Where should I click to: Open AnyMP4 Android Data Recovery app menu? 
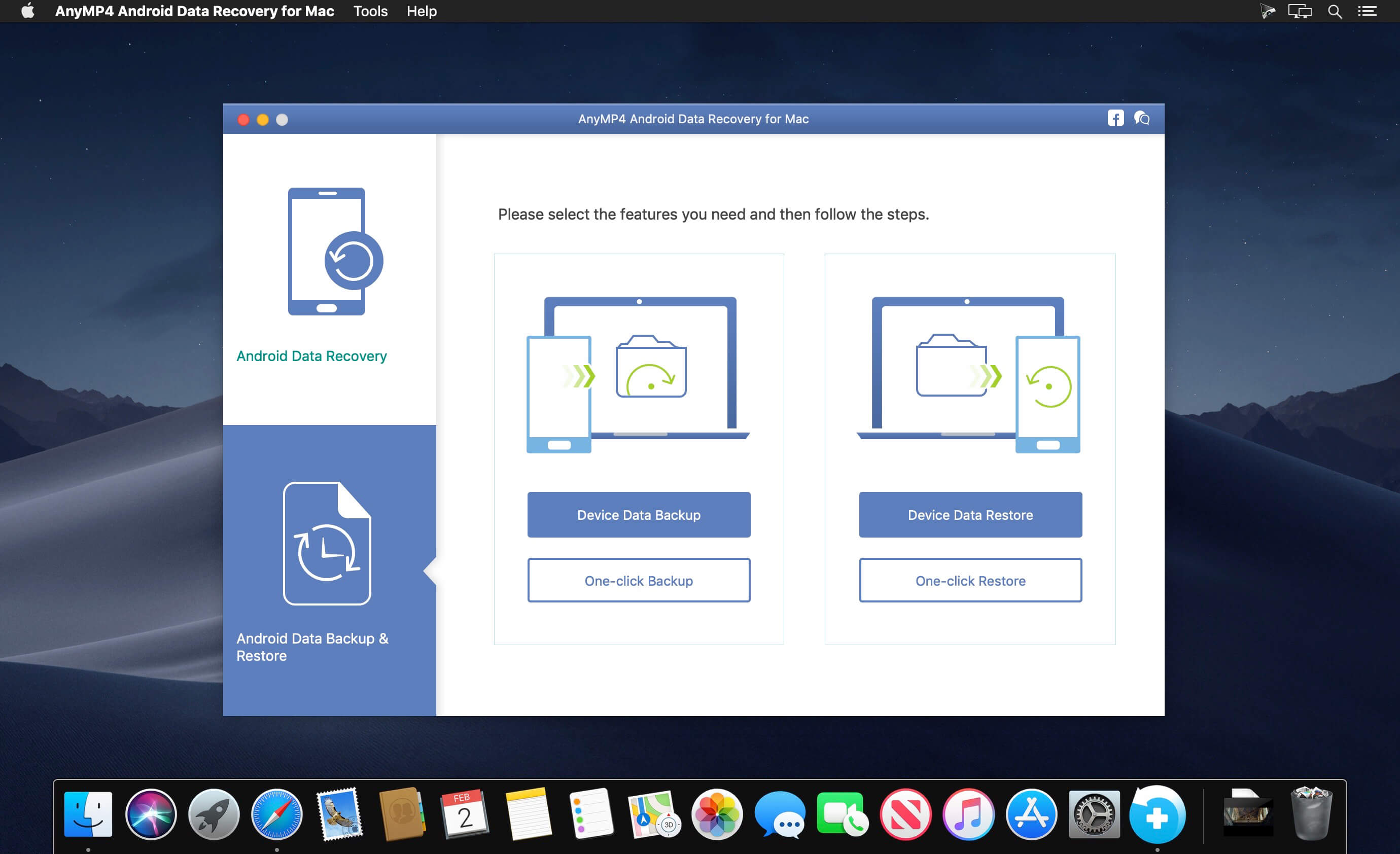(x=194, y=11)
